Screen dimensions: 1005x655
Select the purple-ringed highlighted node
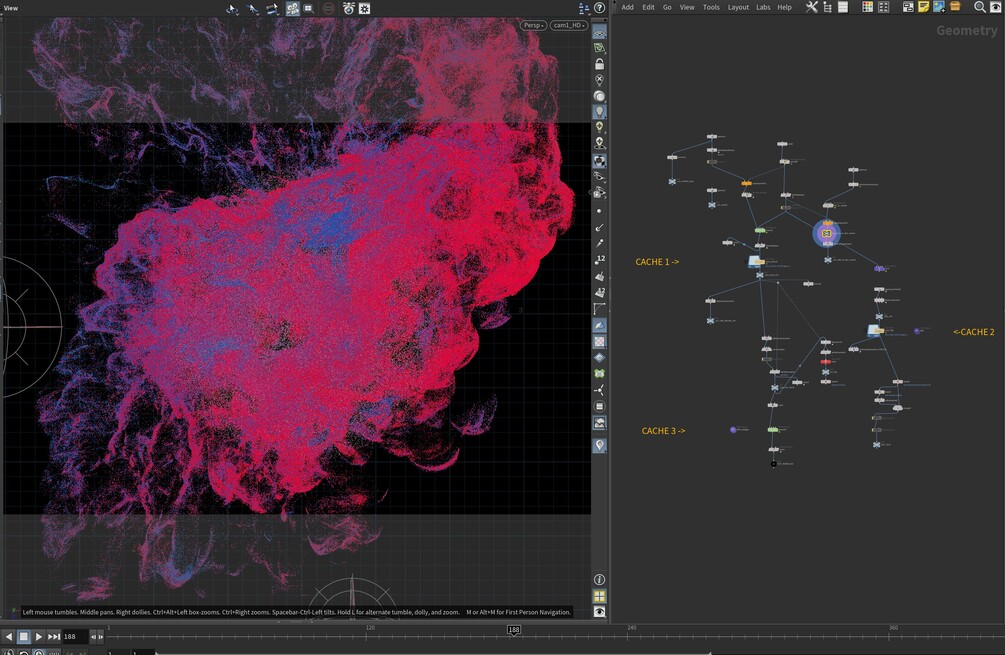(x=827, y=233)
